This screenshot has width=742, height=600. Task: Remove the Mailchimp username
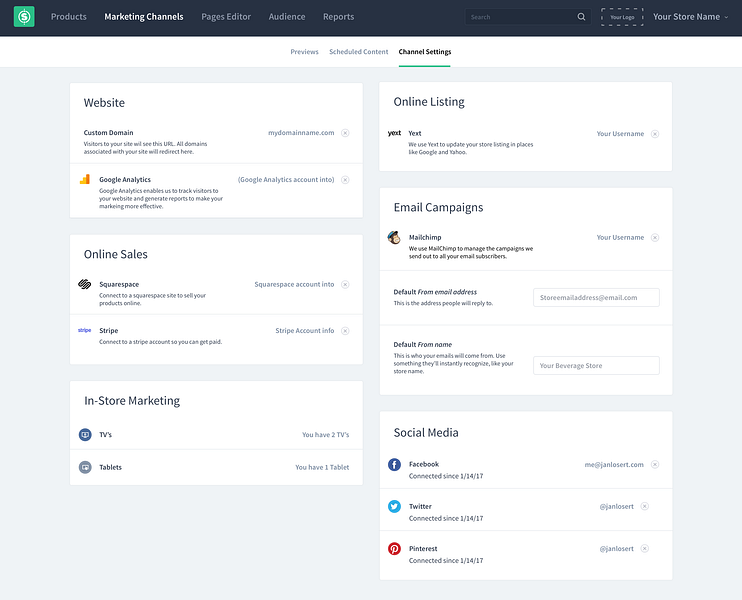pyautogui.click(x=655, y=238)
